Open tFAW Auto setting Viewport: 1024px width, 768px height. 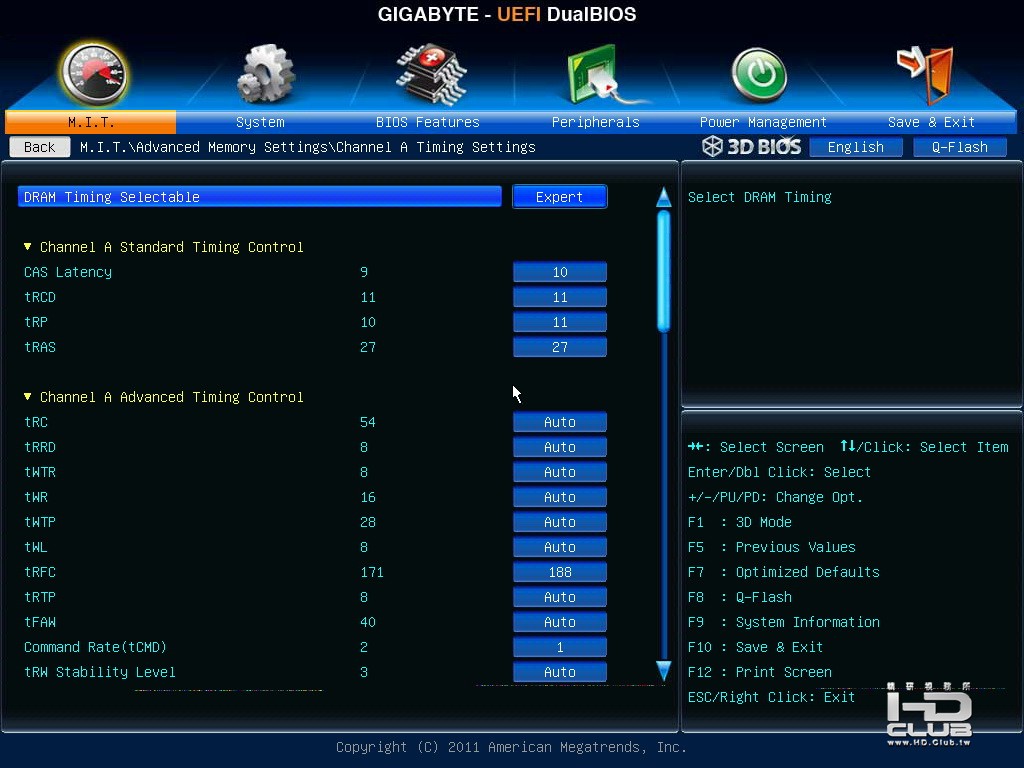coord(560,622)
